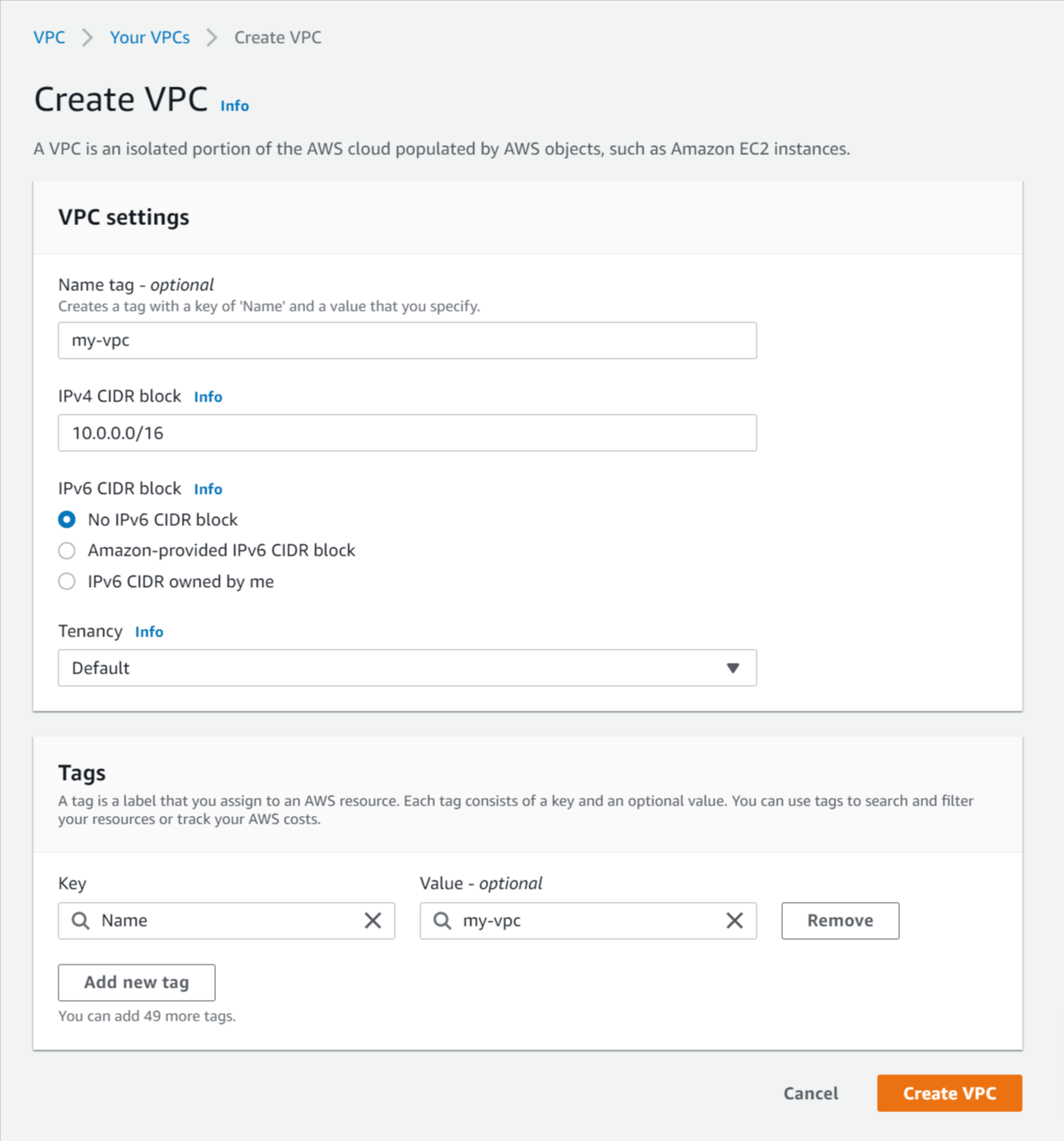Choose IPv6 CIDR owned by me

(x=68, y=582)
